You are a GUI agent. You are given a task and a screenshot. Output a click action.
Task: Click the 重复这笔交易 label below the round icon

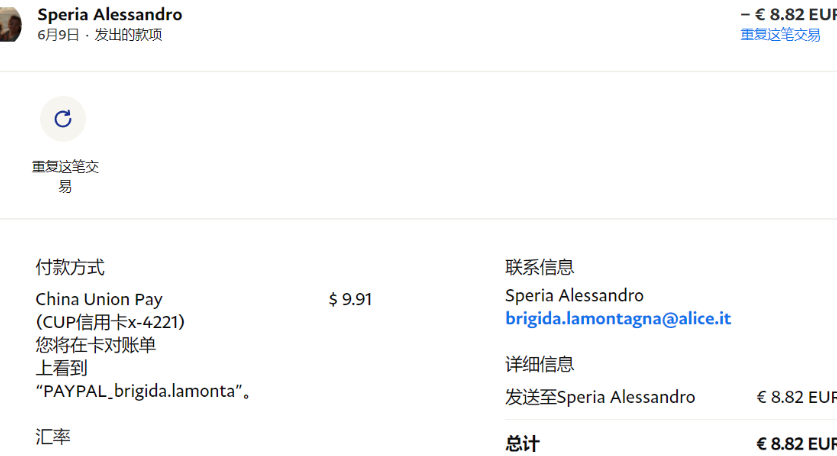click(x=65, y=176)
